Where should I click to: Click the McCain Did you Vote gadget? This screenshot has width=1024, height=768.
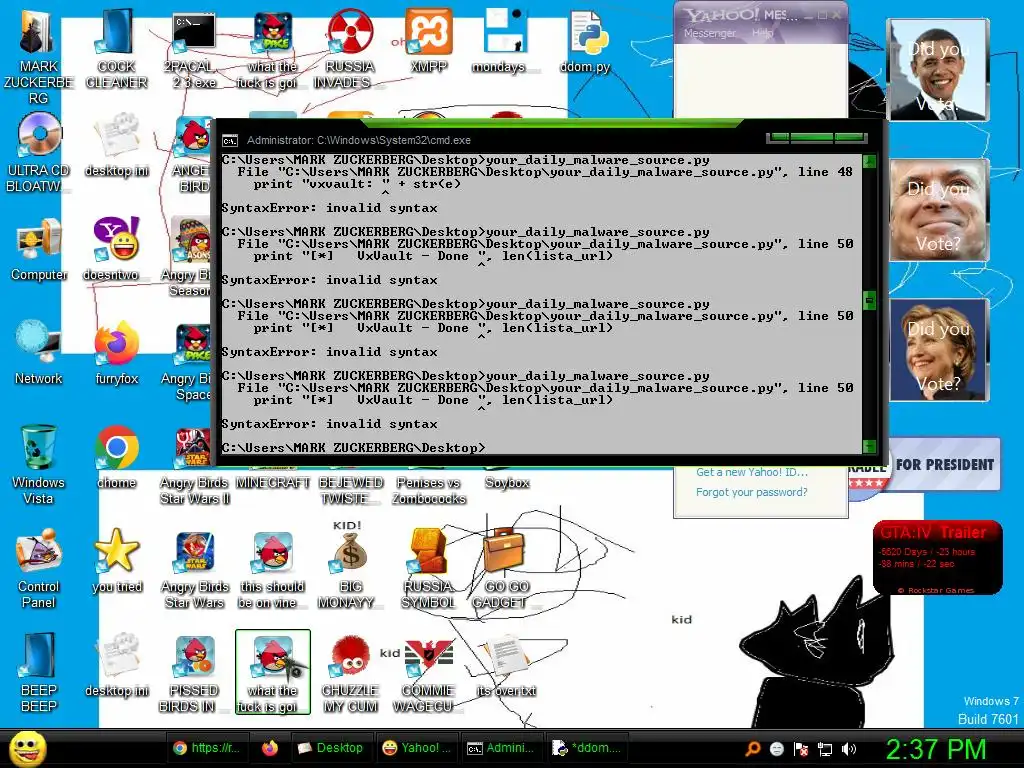click(x=938, y=210)
